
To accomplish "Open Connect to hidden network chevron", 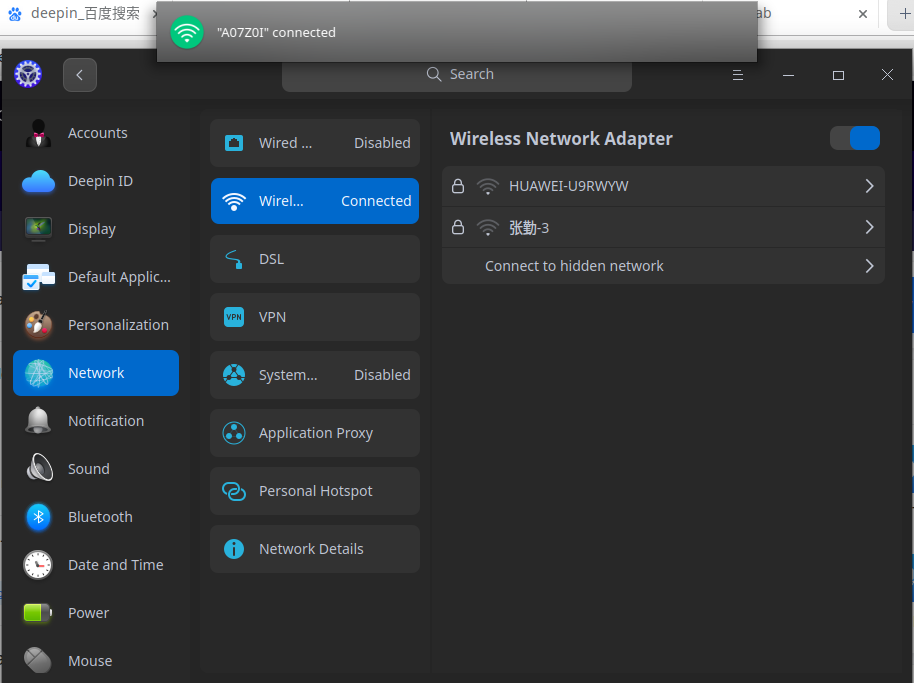I will pos(869,266).
